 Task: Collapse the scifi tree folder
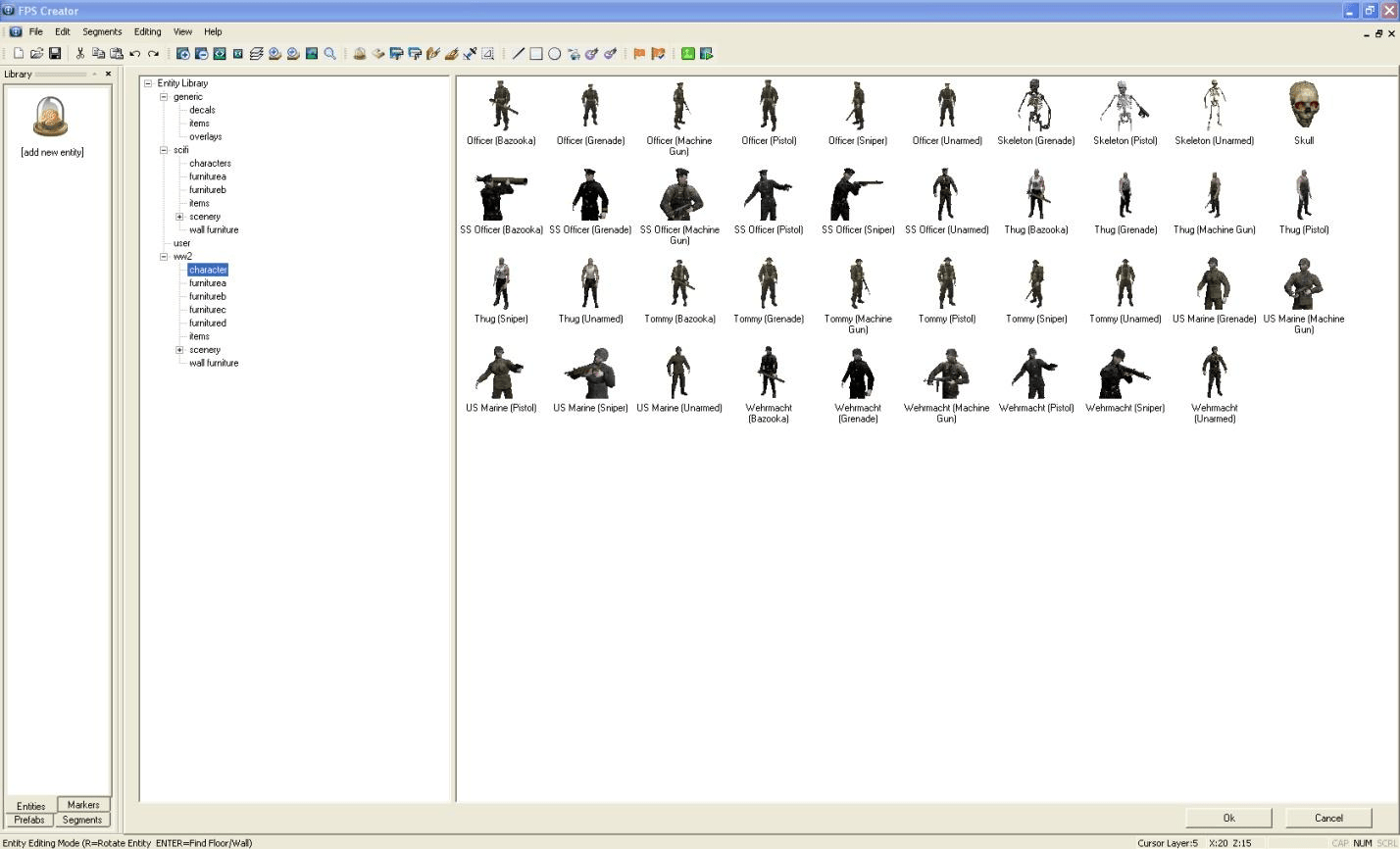(164, 150)
